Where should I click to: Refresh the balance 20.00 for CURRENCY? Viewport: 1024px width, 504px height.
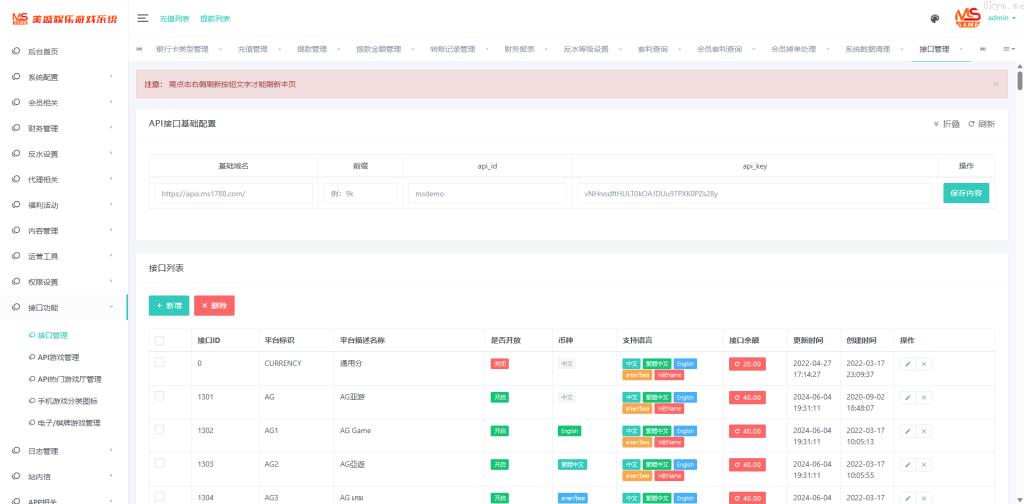[x=747, y=364]
